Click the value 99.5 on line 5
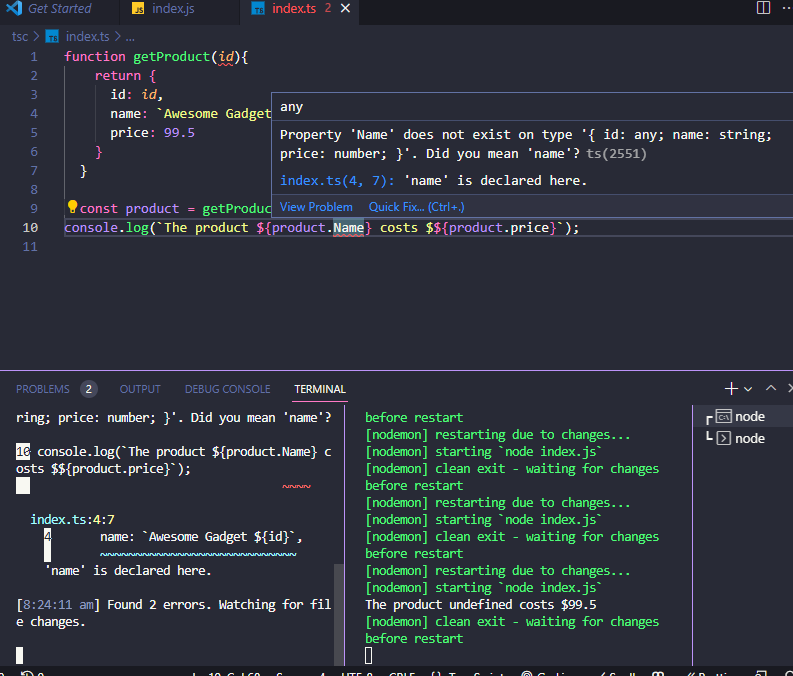793x676 pixels. 179,133
